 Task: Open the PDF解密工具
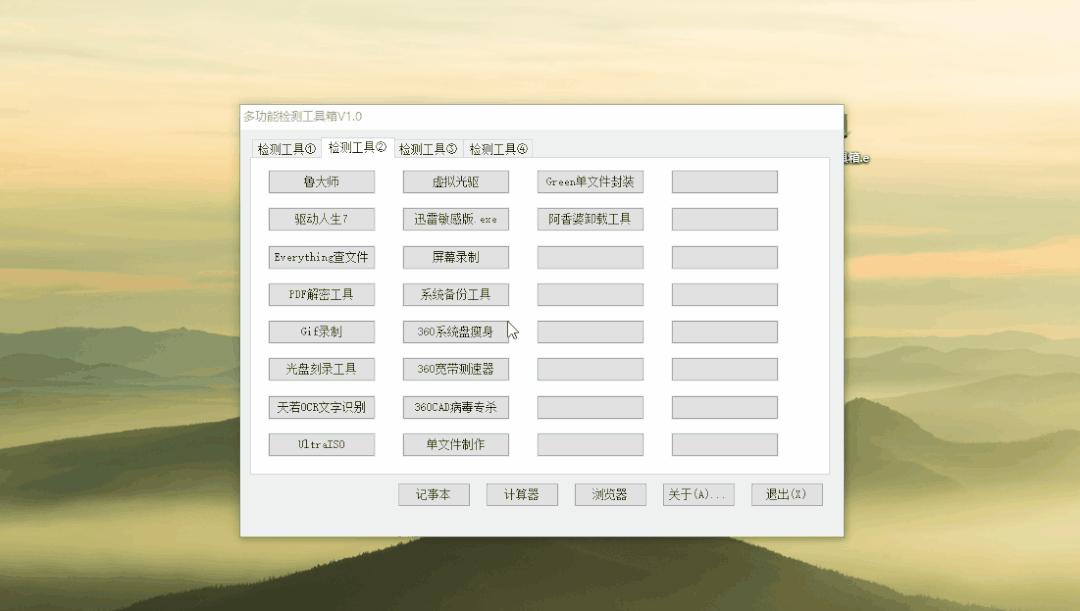320,294
